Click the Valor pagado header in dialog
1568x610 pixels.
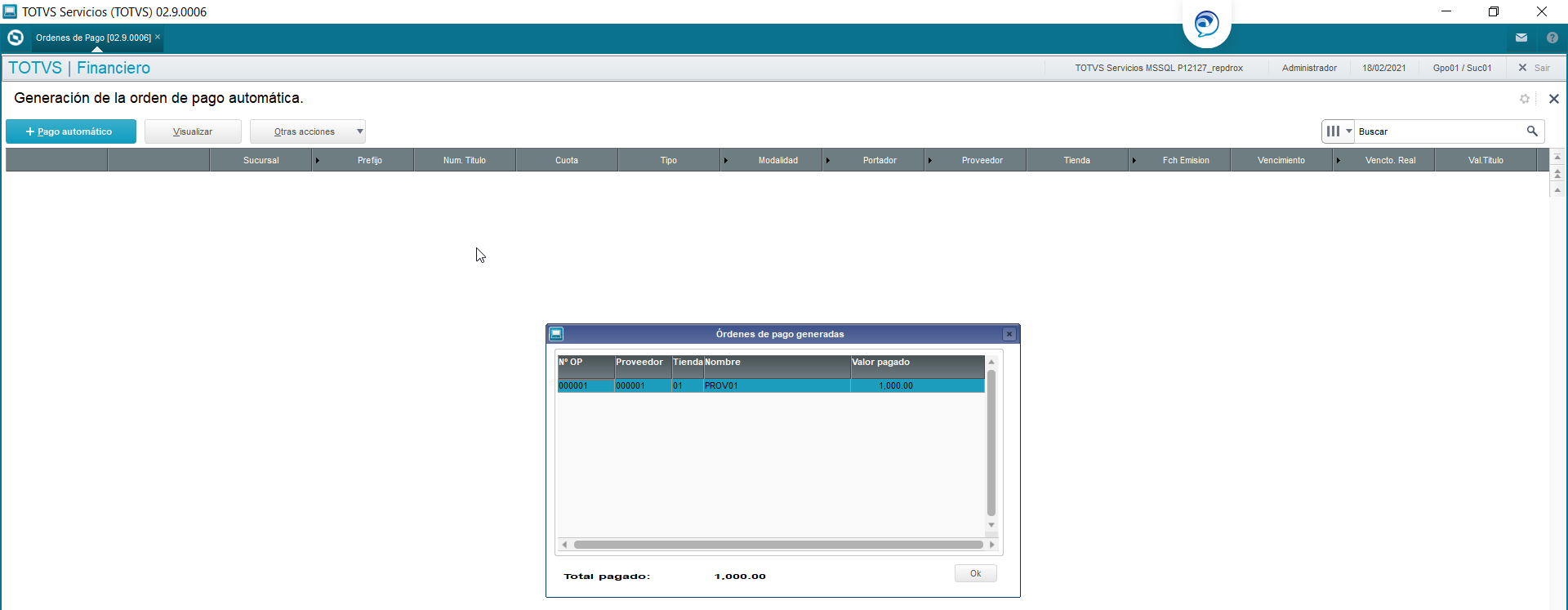point(917,367)
